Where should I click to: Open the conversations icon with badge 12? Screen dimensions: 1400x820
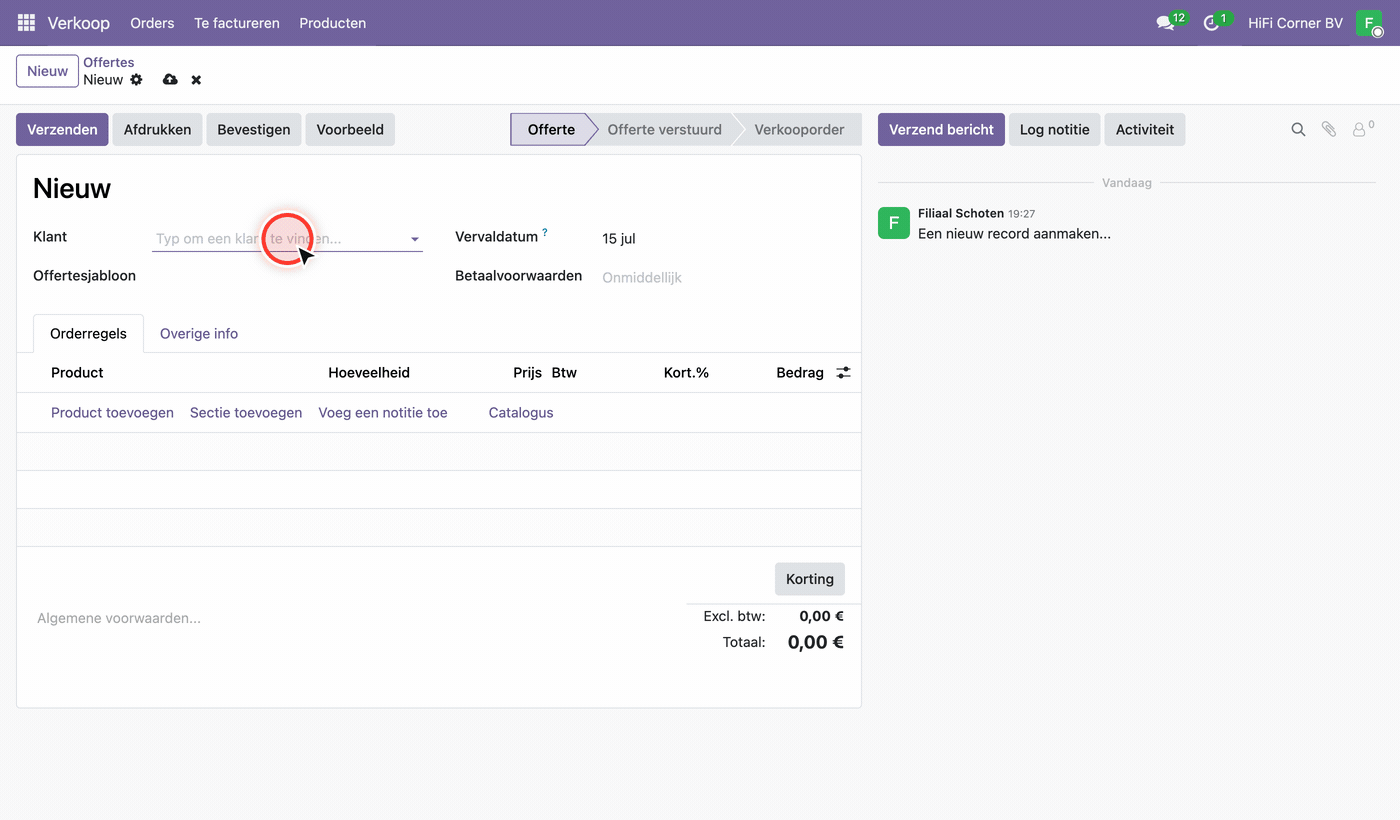[x=1166, y=22]
